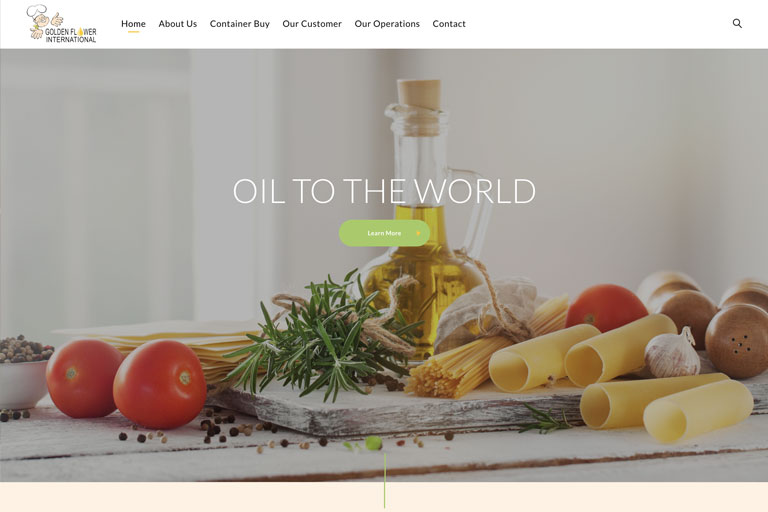The width and height of the screenshot is (768, 512).
Task: Click the yellow underline beneath Home
Action: point(133,32)
